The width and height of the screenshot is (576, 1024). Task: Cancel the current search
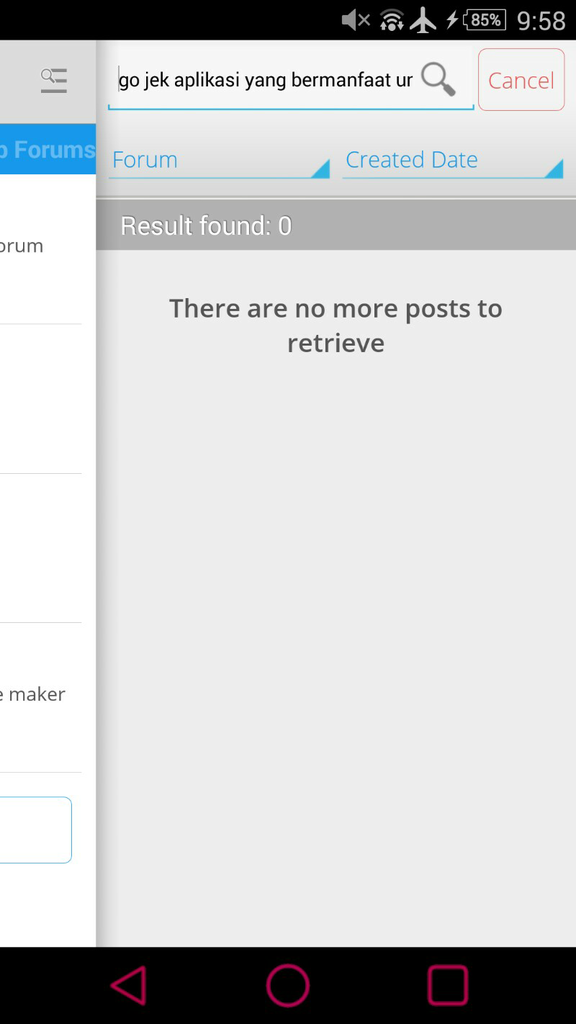[521, 80]
